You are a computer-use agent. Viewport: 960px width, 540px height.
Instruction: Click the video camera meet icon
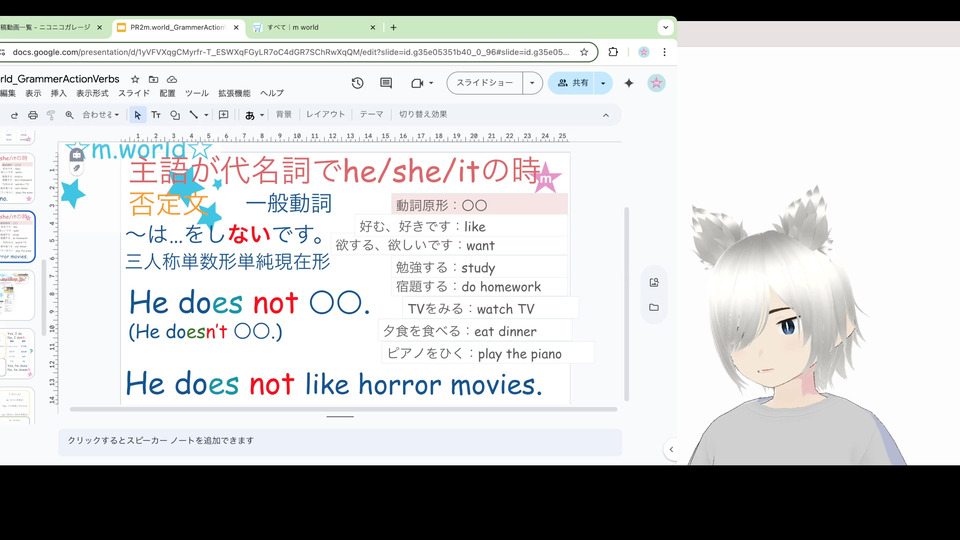[x=417, y=83]
